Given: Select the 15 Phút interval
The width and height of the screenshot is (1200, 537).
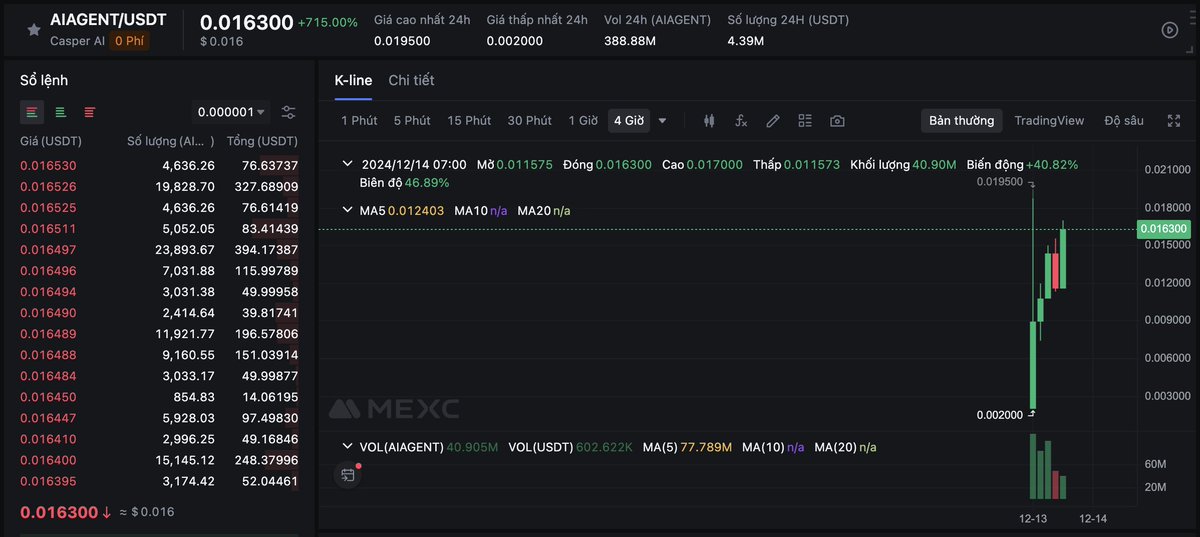Looking at the screenshot, I should 470,121.
